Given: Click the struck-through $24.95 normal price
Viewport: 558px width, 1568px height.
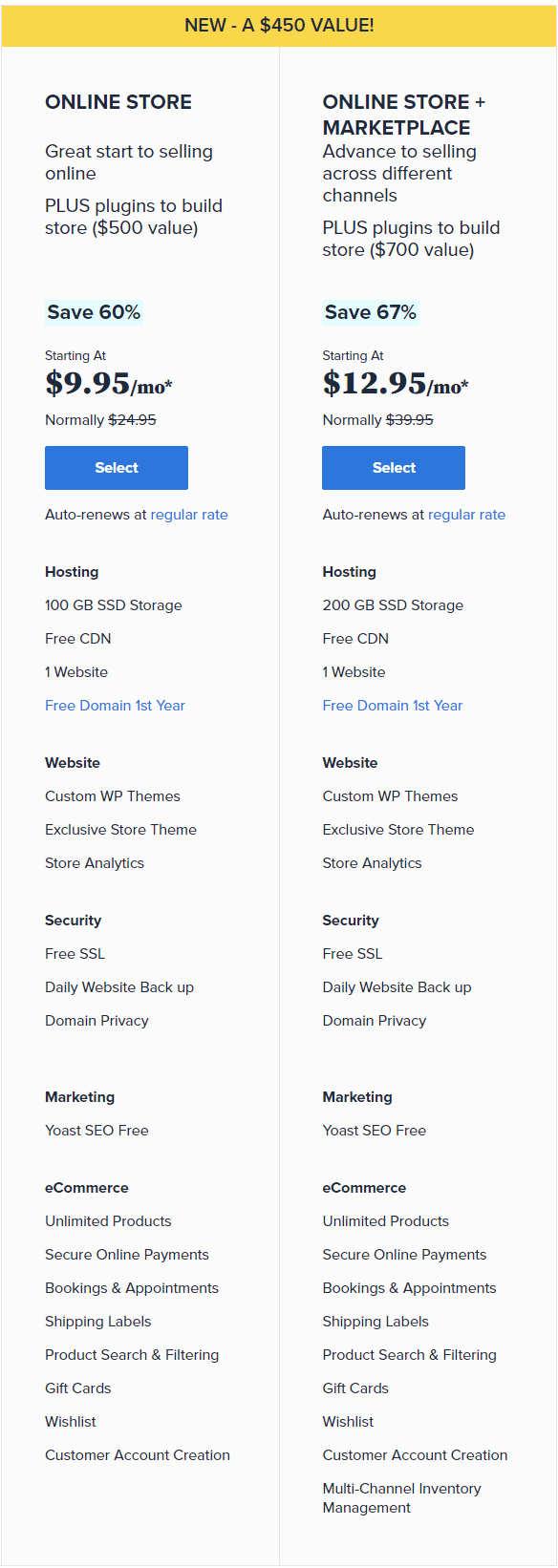Looking at the screenshot, I should click(132, 420).
